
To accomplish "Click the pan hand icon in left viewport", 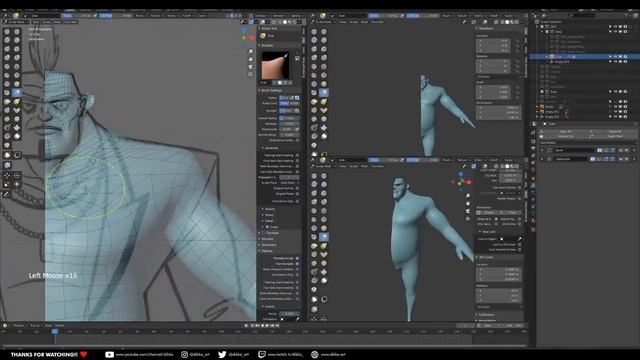I will coord(250,59).
